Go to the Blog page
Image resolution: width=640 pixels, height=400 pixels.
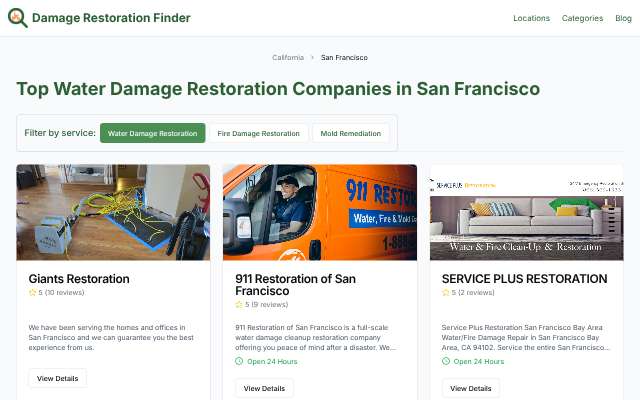[x=623, y=18]
